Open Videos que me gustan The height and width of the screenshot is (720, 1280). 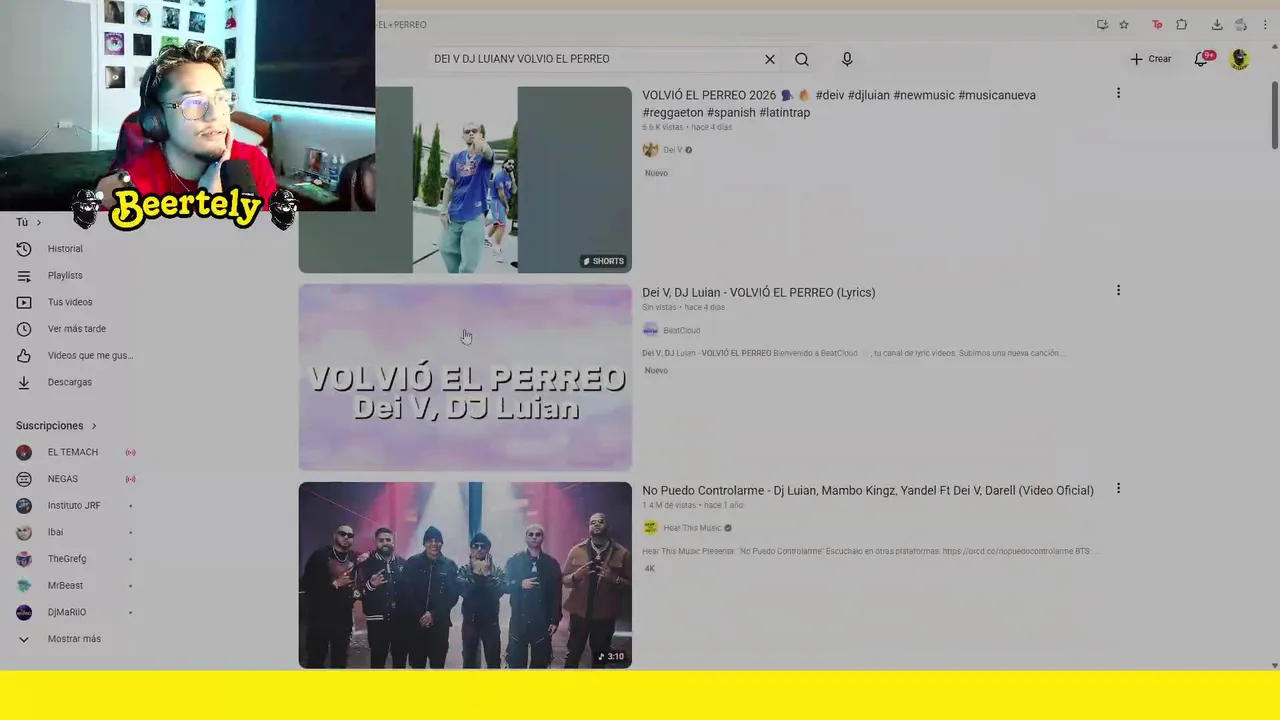pyautogui.click(x=90, y=355)
